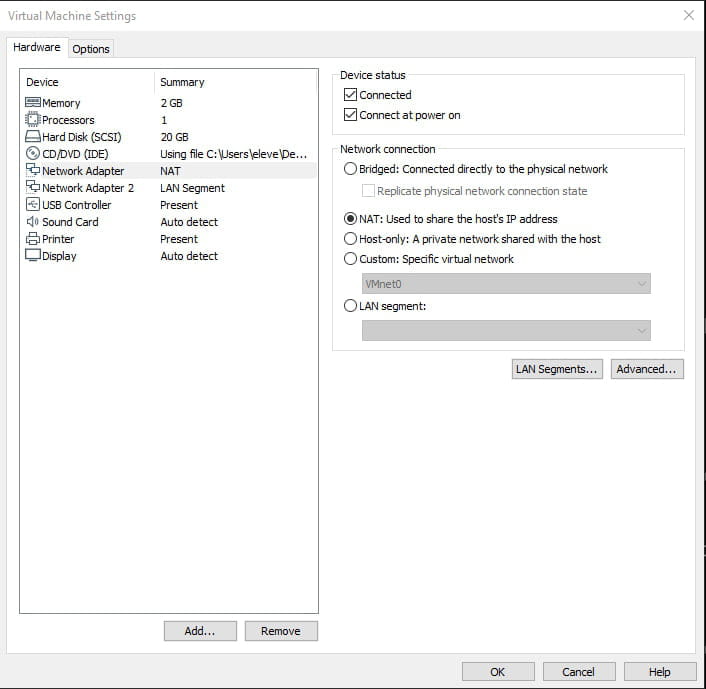Image resolution: width=706 pixels, height=689 pixels.
Task: Click the LAN Segment summary text
Action: pyautogui.click(x=192, y=188)
